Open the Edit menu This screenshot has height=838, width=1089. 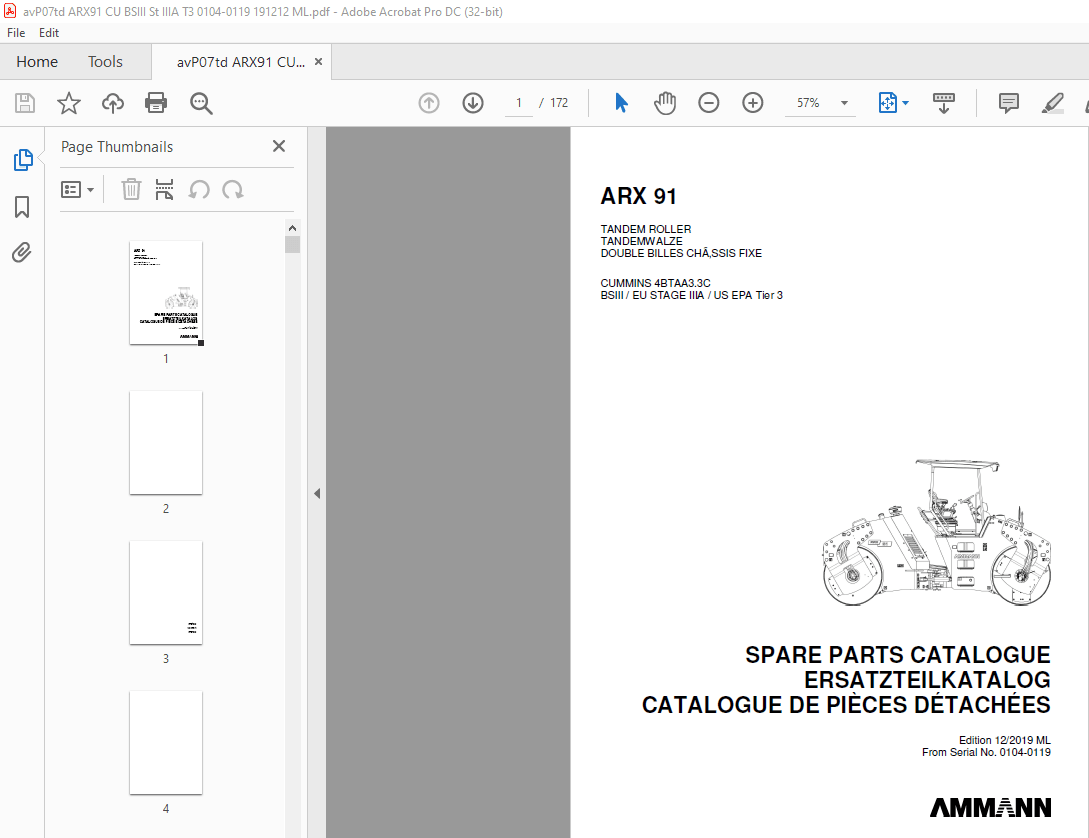coord(48,32)
